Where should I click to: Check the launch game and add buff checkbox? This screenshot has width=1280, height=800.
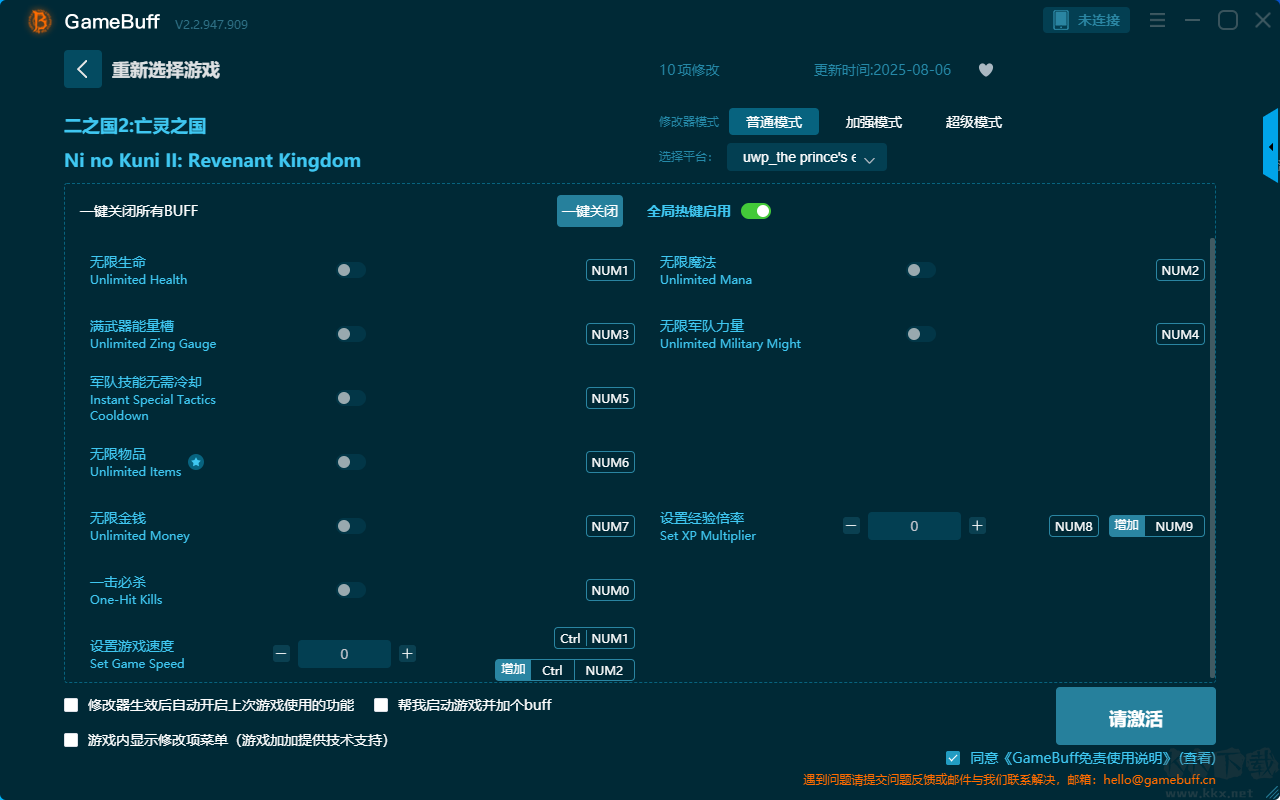point(381,705)
